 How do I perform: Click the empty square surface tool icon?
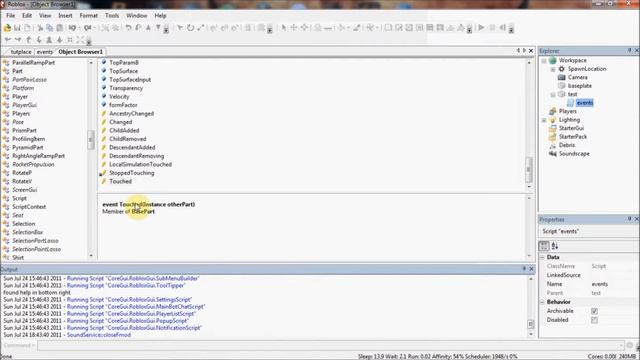388,28
